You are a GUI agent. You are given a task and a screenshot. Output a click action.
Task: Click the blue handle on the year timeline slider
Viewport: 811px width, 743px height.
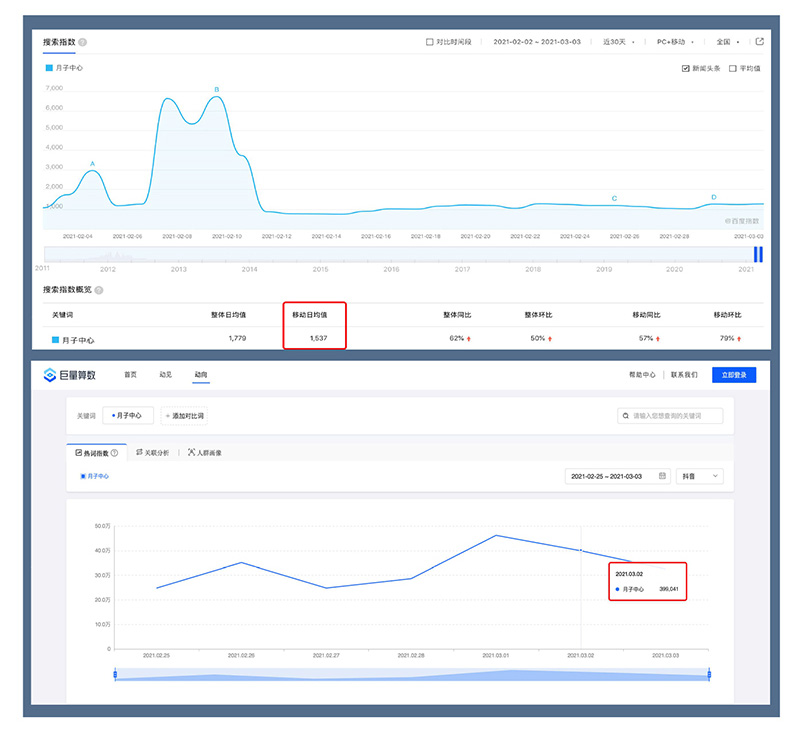(x=758, y=255)
